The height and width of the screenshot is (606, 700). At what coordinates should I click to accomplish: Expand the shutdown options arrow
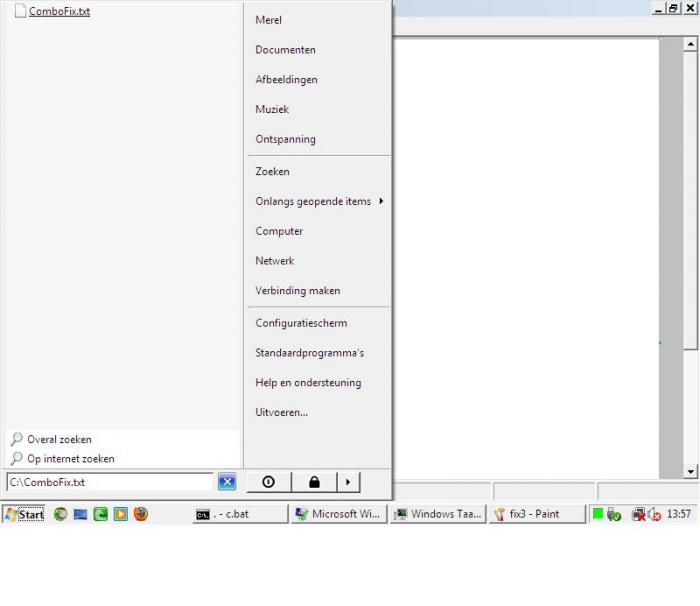(x=348, y=482)
